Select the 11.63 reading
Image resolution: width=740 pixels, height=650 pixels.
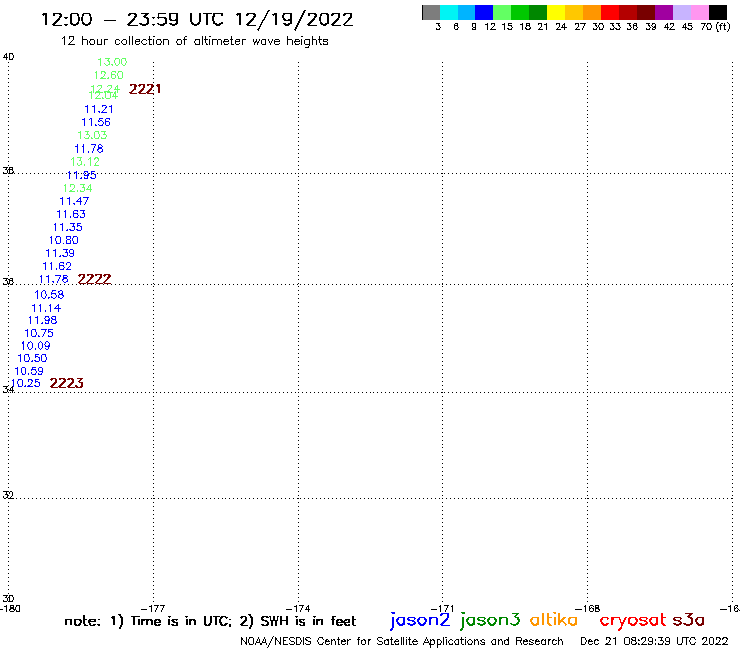(x=71, y=214)
